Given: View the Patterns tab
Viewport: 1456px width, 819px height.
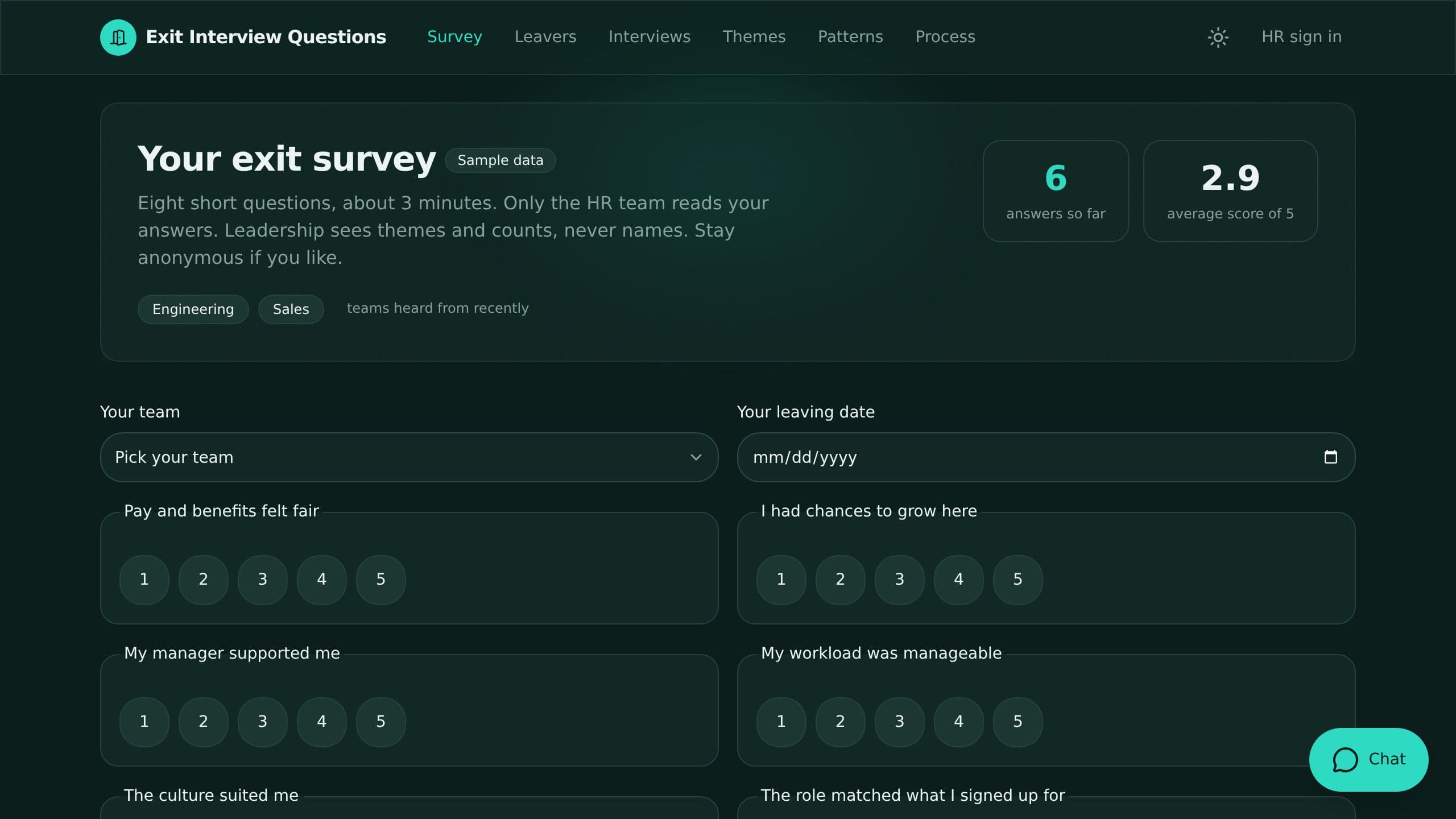Looking at the screenshot, I should (x=850, y=37).
